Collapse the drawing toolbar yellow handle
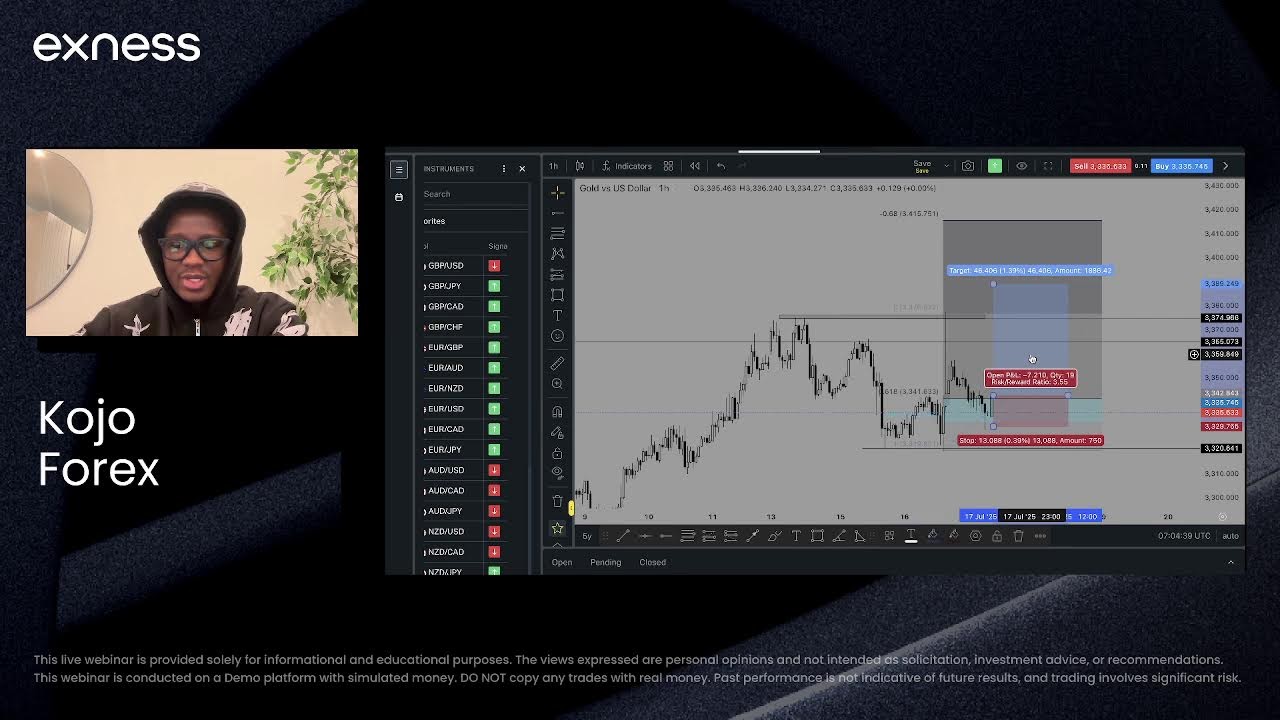Viewport: 1280px width, 720px height. pos(571,508)
